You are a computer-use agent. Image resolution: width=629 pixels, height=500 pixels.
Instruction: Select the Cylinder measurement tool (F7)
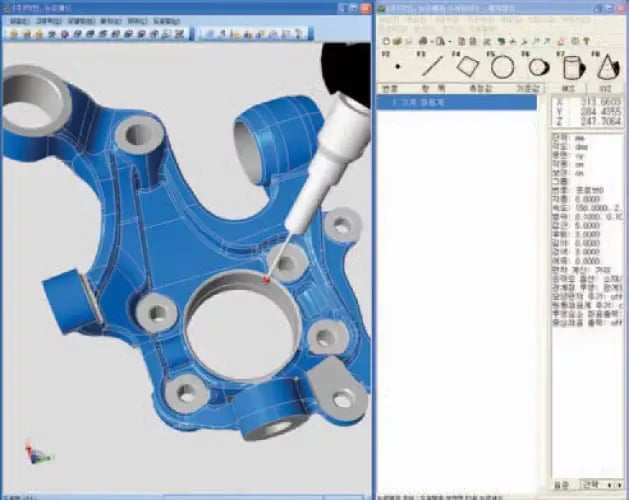click(x=571, y=67)
